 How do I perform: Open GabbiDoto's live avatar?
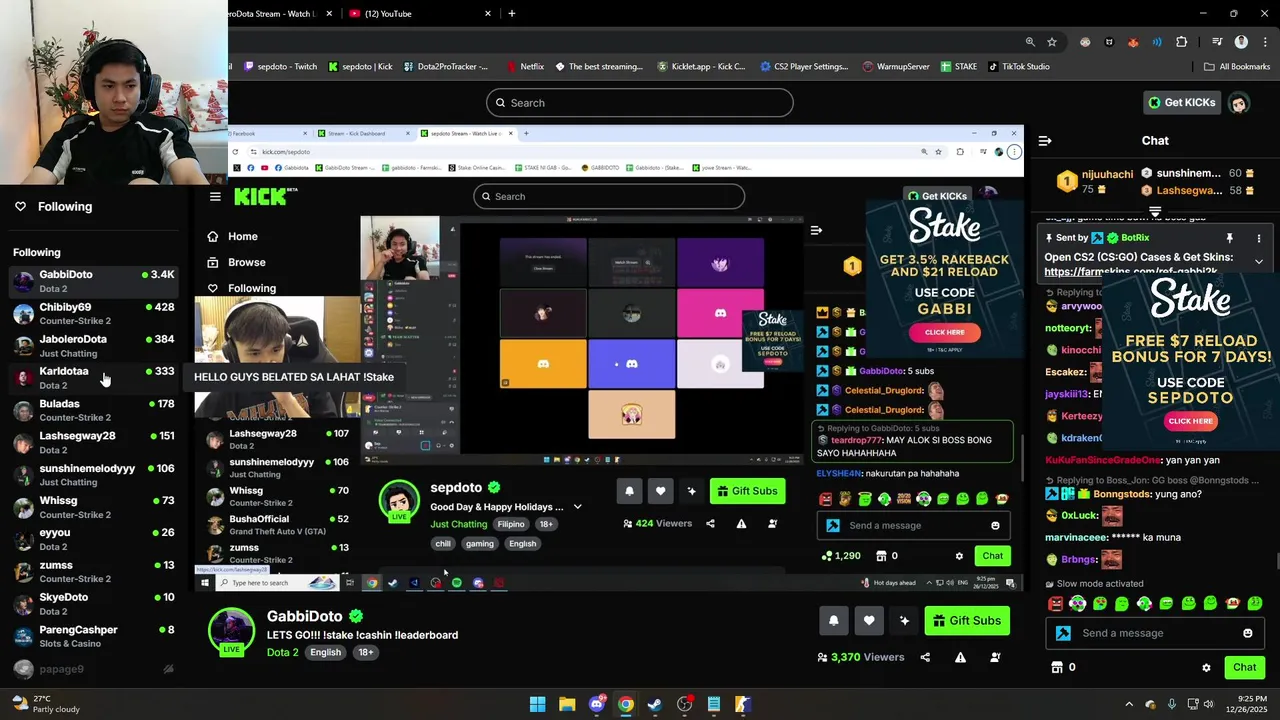[x=231, y=631]
